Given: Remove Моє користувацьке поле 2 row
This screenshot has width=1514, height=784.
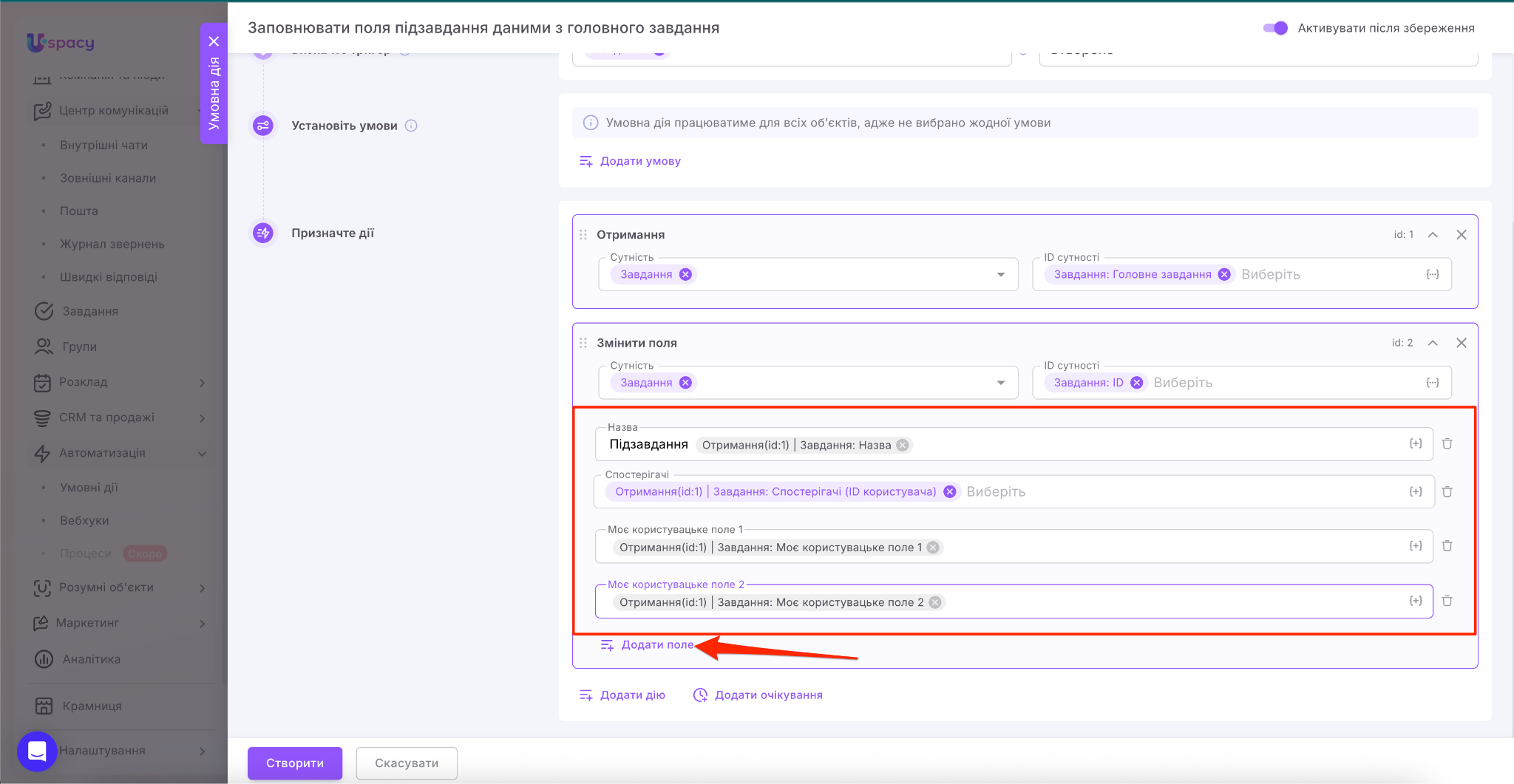Looking at the screenshot, I should pyautogui.click(x=1447, y=601).
